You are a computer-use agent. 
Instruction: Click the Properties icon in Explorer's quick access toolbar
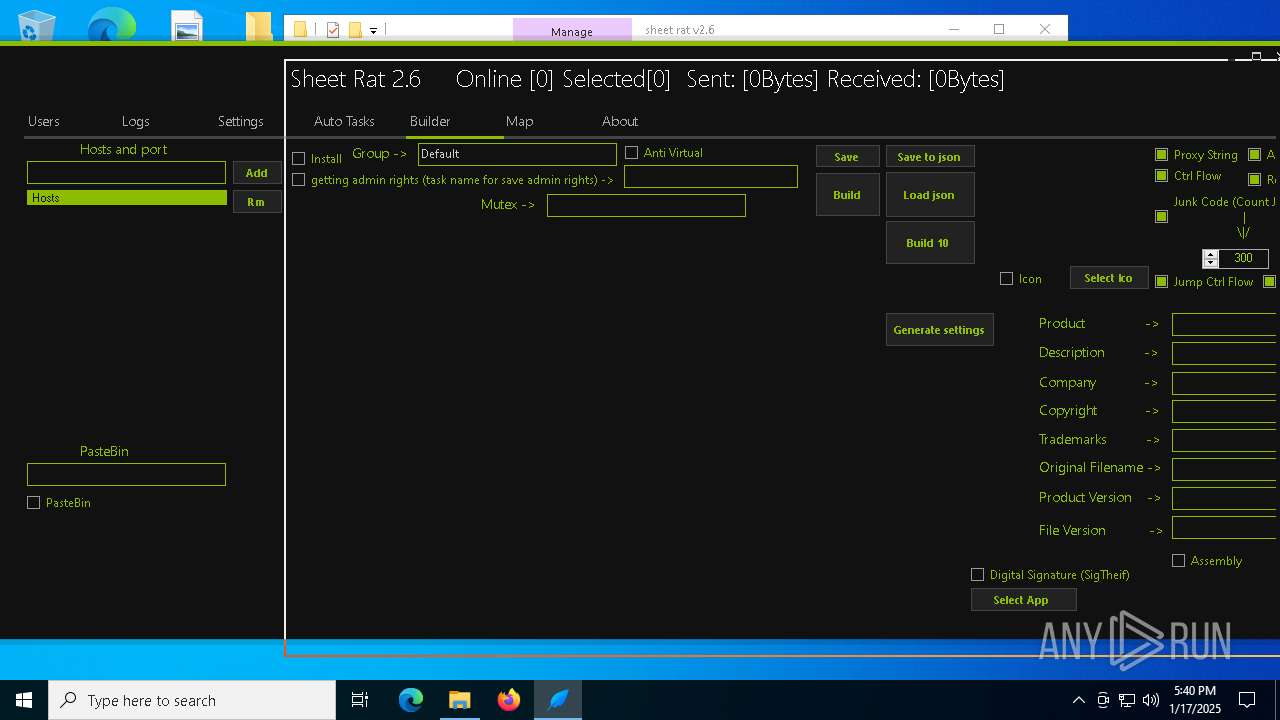[333, 30]
